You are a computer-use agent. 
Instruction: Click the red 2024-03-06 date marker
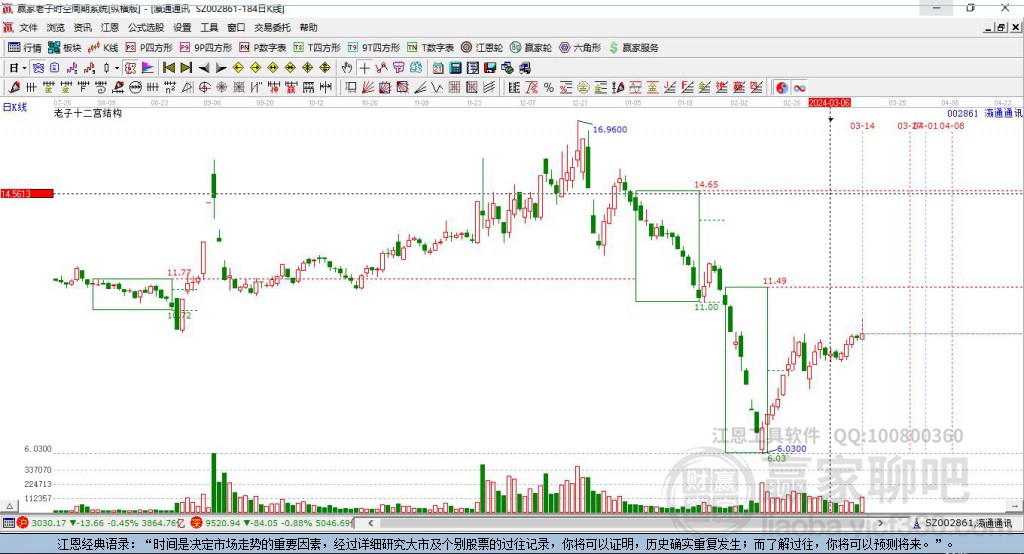(x=829, y=103)
